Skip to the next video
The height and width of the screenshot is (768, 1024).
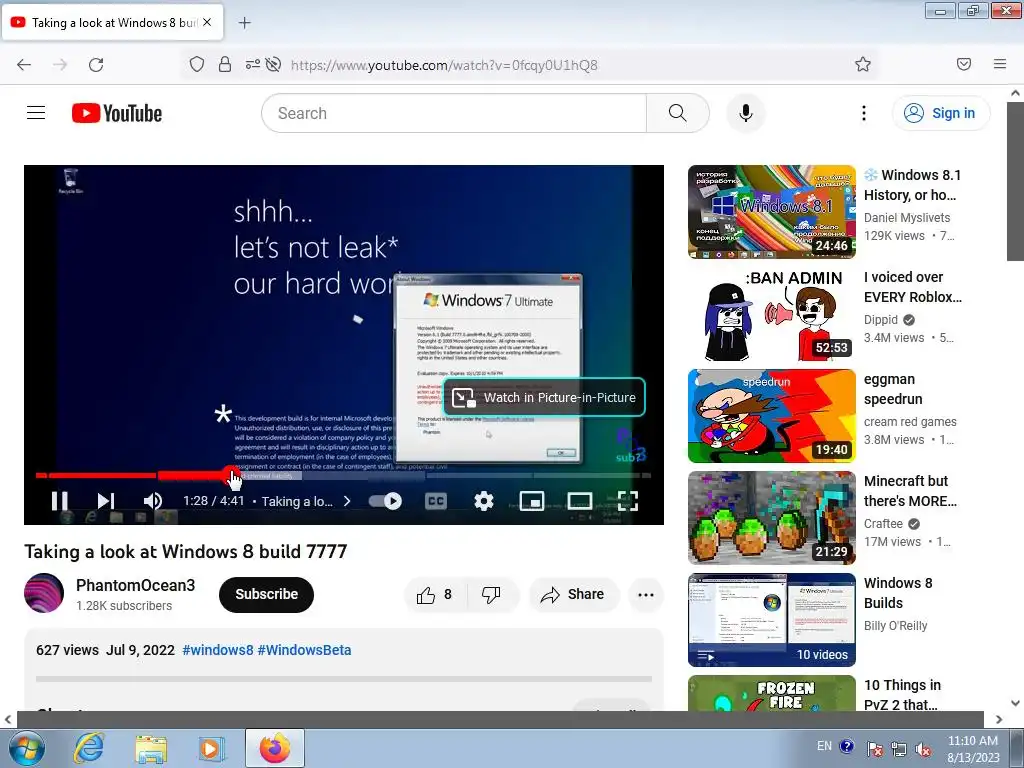tap(105, 501)
